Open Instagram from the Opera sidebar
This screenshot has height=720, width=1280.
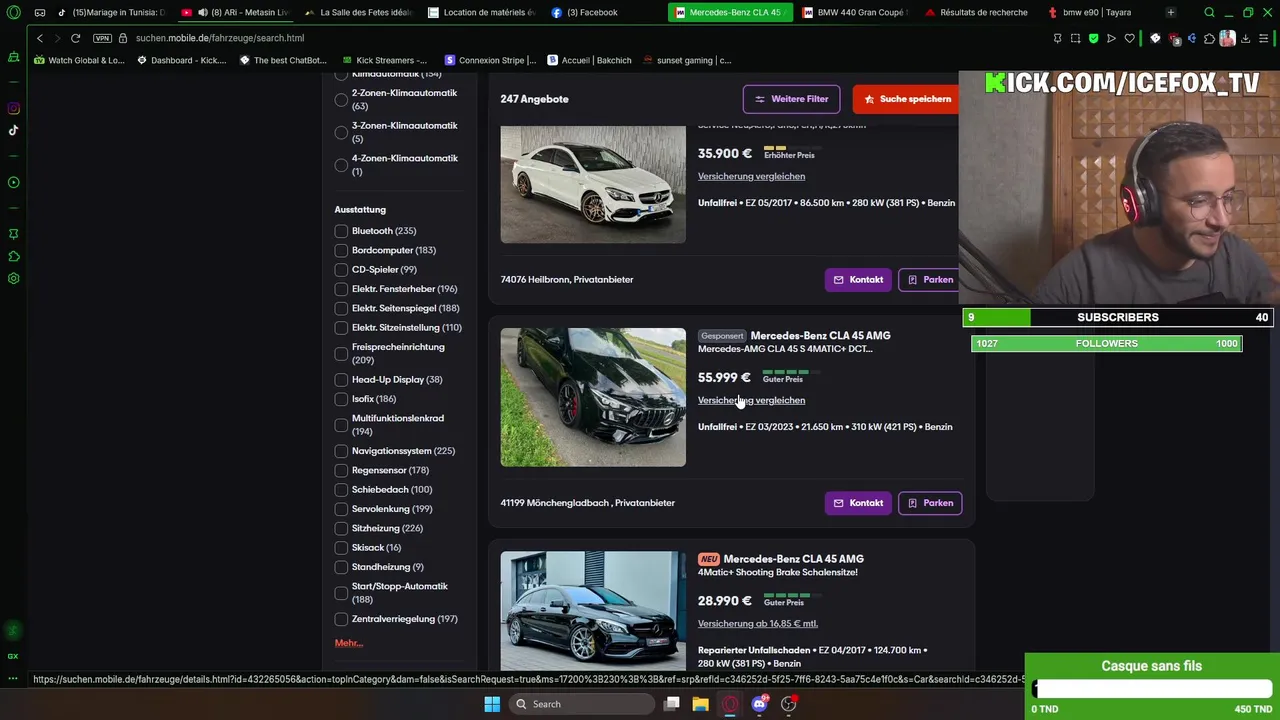point(13,108)
